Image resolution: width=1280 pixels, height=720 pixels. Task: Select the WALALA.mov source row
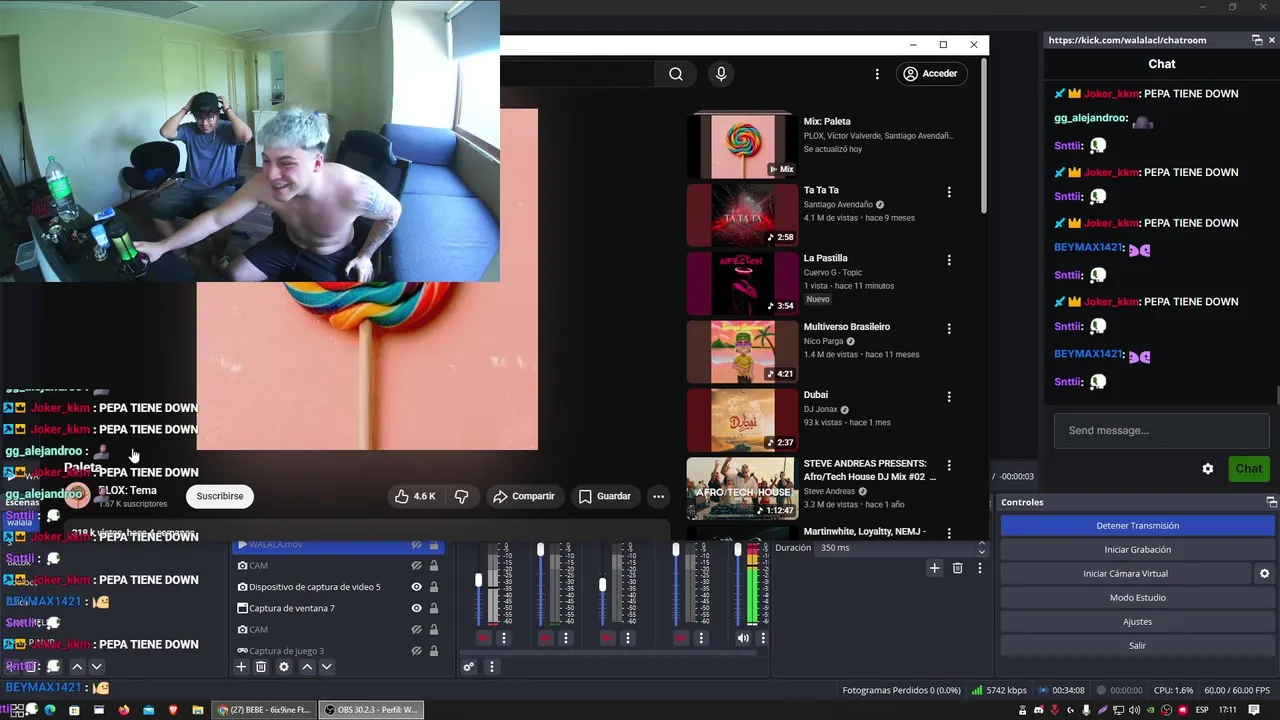click(338, 545)
